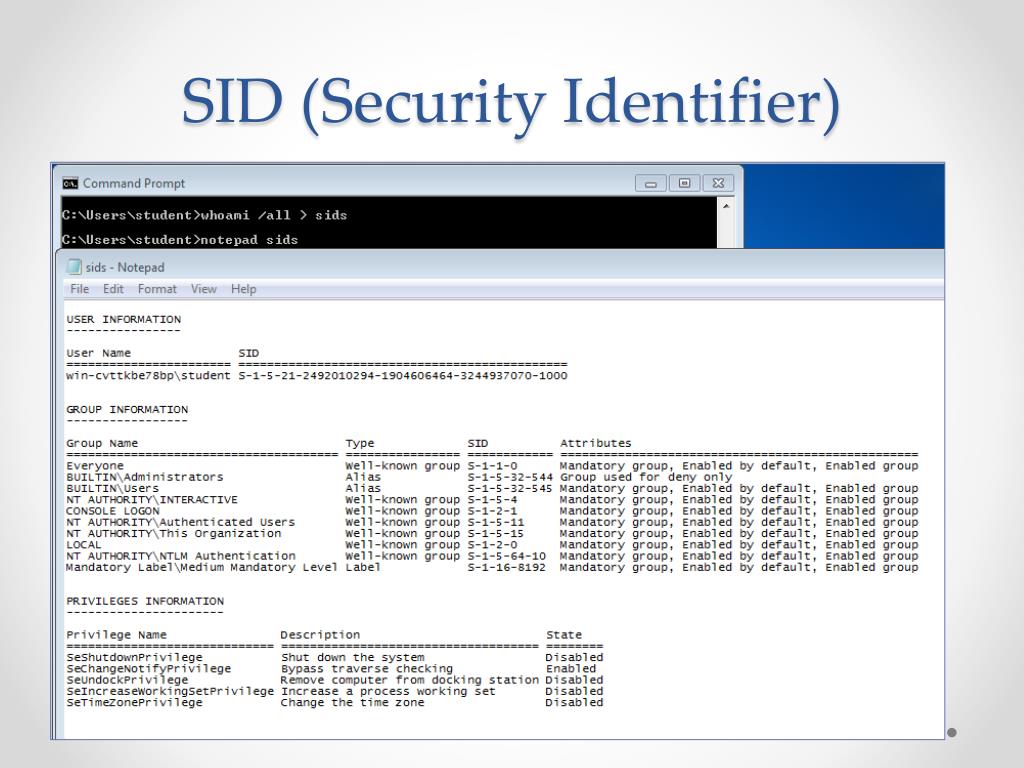Click the USER INFORMATION heading
The width and height of the screenshot is (1024, 768).
123,319
